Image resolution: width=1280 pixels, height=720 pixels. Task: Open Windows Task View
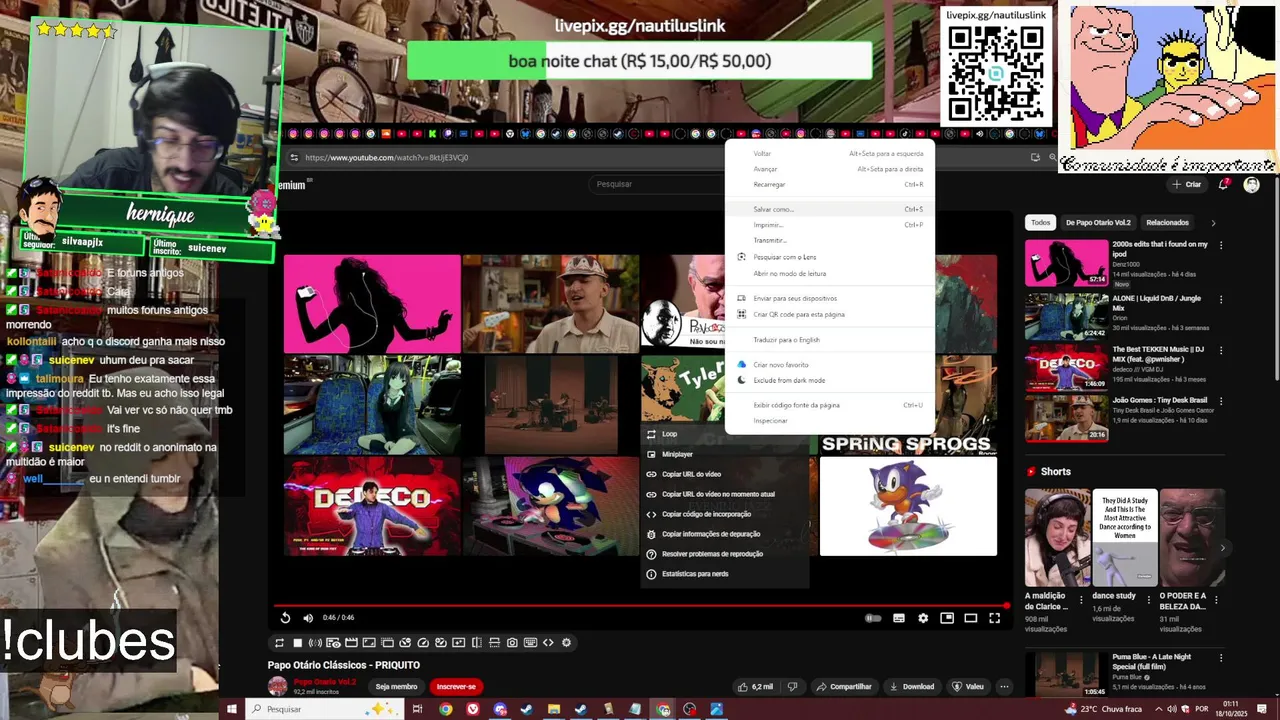(x=417, y=709)
